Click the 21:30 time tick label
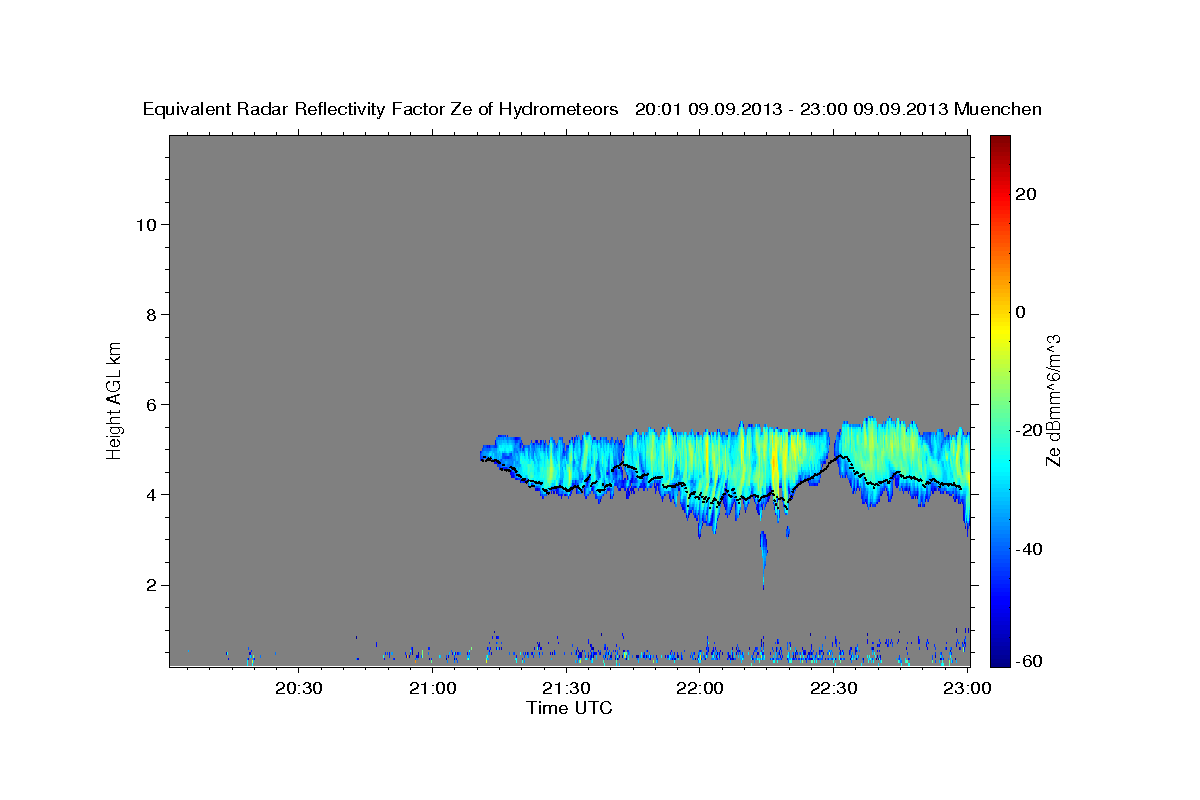This screenshot has height=800, width=1200. pyautogui.click(x=567, y=688)
